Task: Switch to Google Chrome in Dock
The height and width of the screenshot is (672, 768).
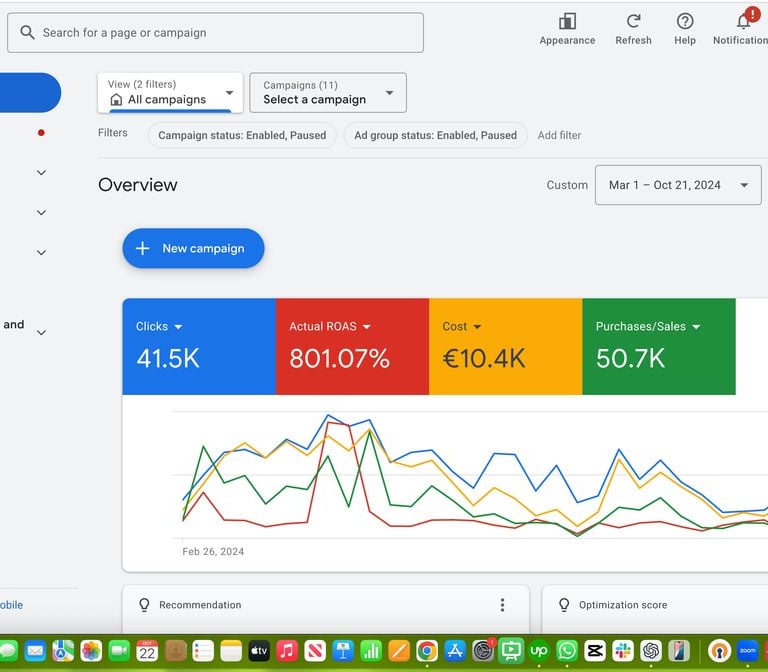Action: click(x=427, y=651)
